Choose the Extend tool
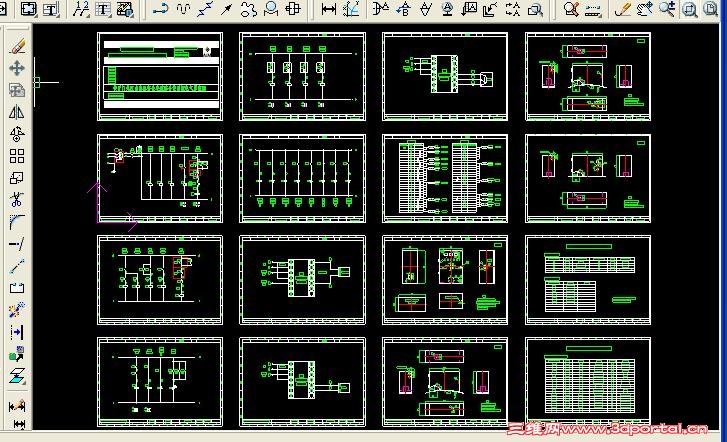The image size is (727, 442). click(17, 244)
